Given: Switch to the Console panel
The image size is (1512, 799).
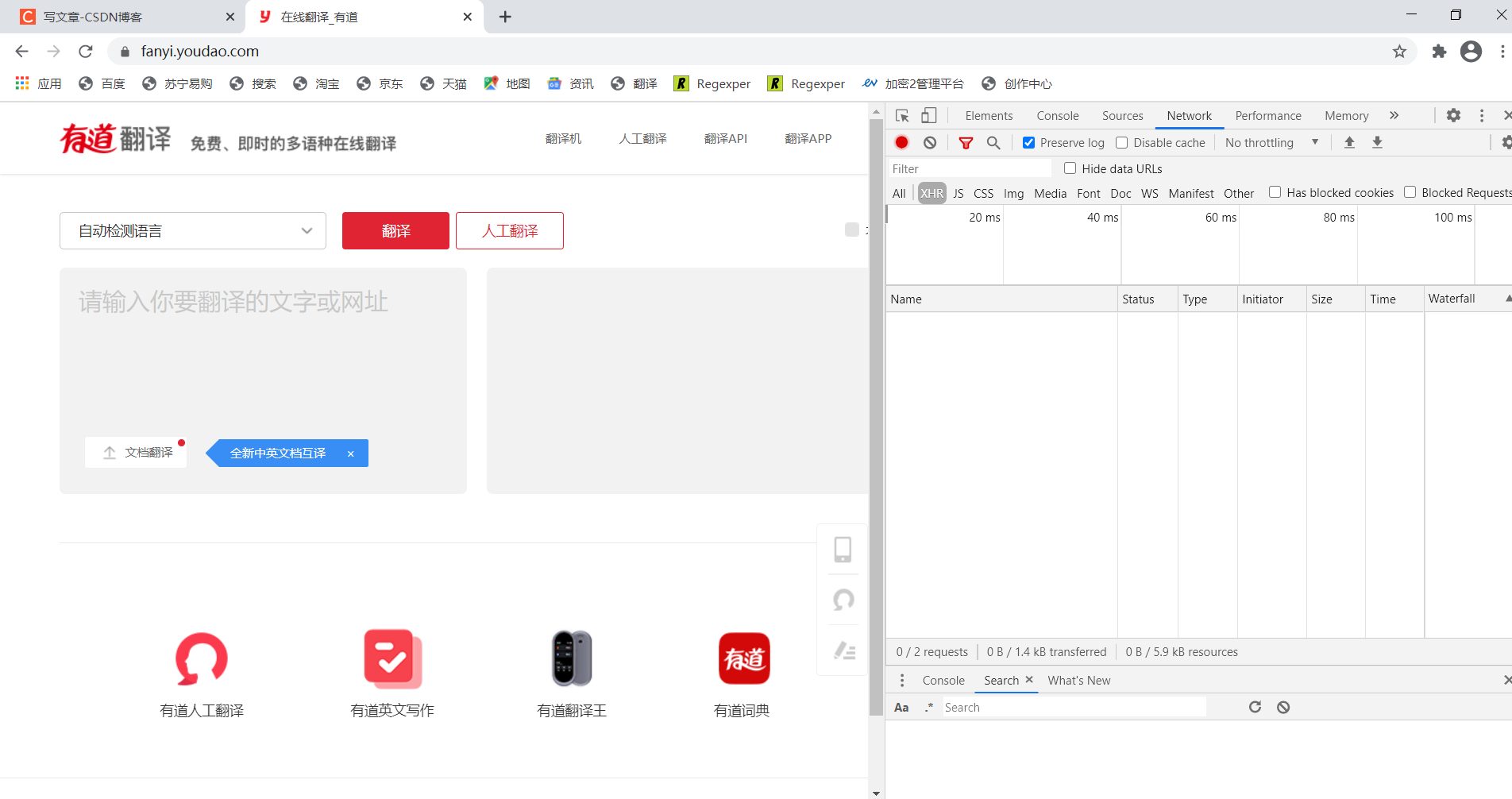Looking at the screenshot, I should pyautogui.click(x=1057, y=115).
